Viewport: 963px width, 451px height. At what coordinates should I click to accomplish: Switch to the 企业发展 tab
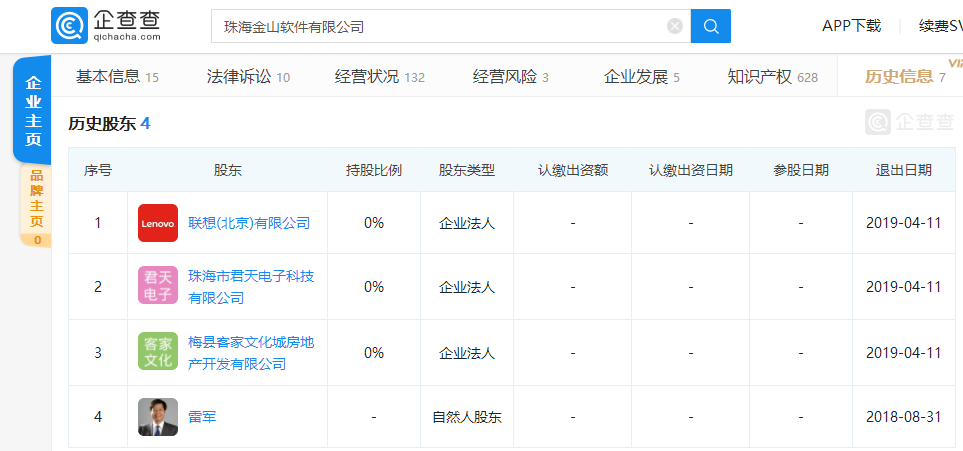click(642, 77)
